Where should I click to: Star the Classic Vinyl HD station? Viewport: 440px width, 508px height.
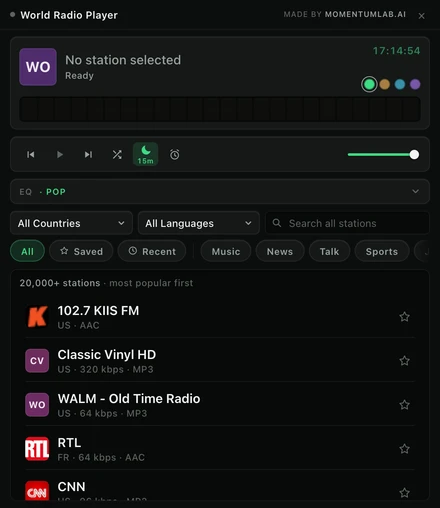pyautogui.click(x=404, y=361)
